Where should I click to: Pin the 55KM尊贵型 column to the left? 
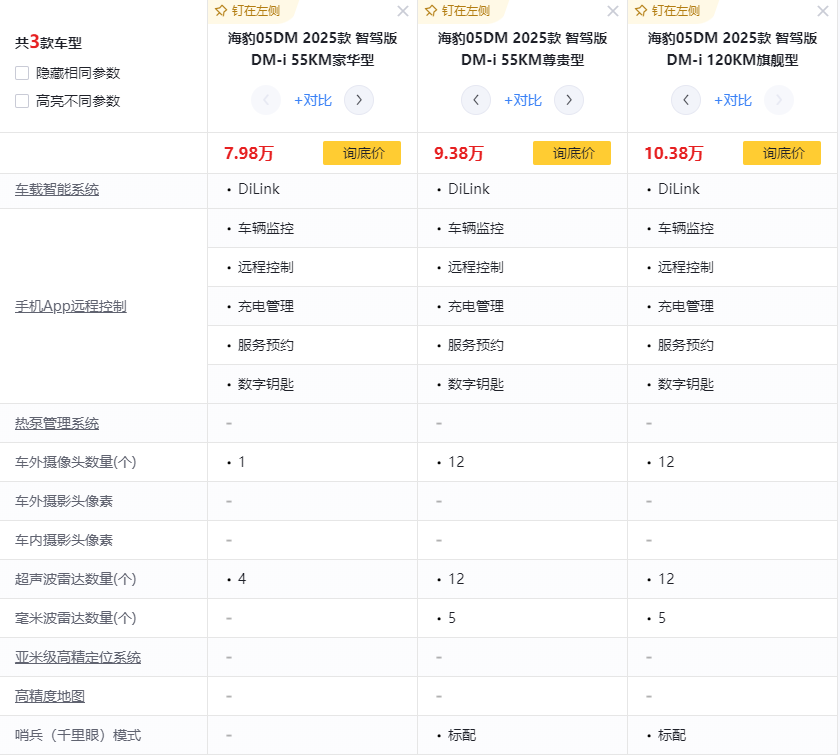[x=458, y=11]
